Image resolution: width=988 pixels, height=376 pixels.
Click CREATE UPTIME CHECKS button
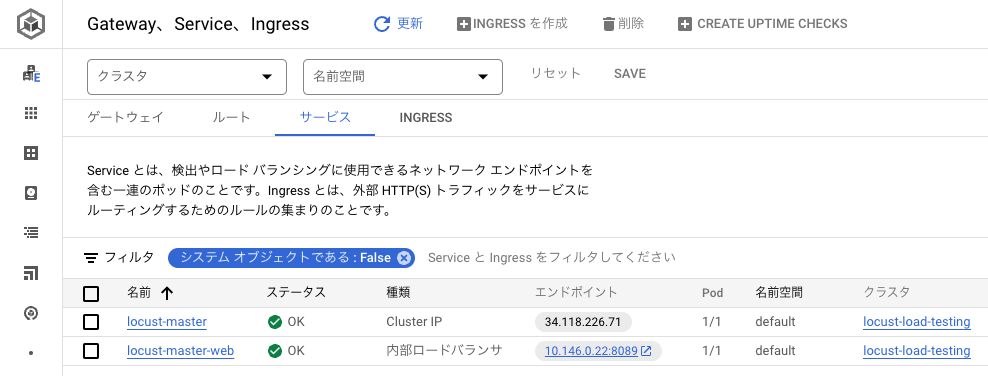click(762, 24)
